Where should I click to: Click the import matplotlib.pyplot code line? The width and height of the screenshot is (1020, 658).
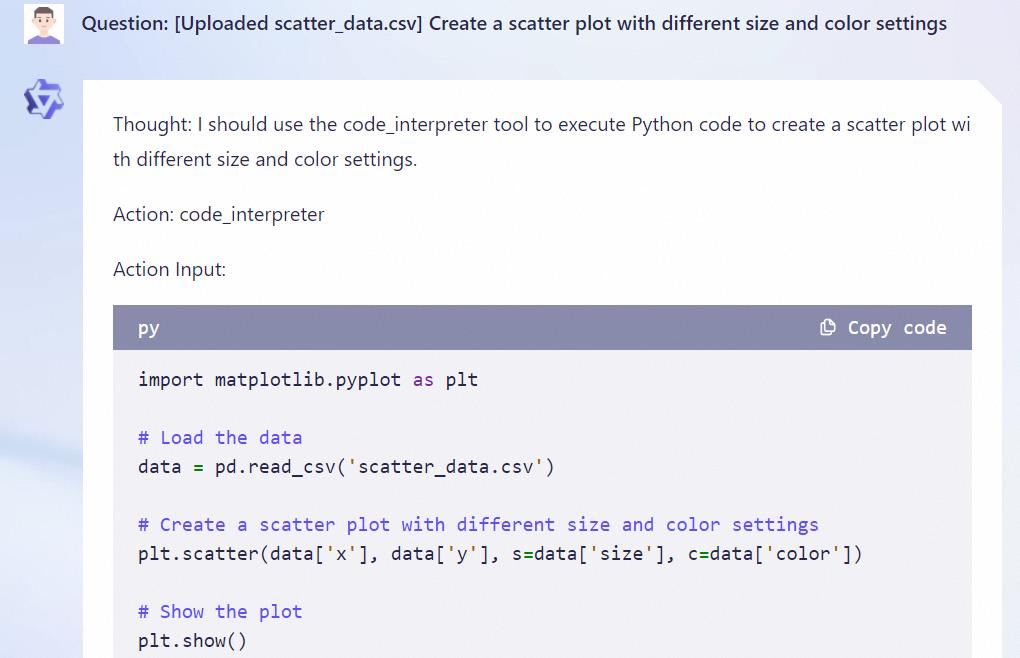(x=308, y=380)
